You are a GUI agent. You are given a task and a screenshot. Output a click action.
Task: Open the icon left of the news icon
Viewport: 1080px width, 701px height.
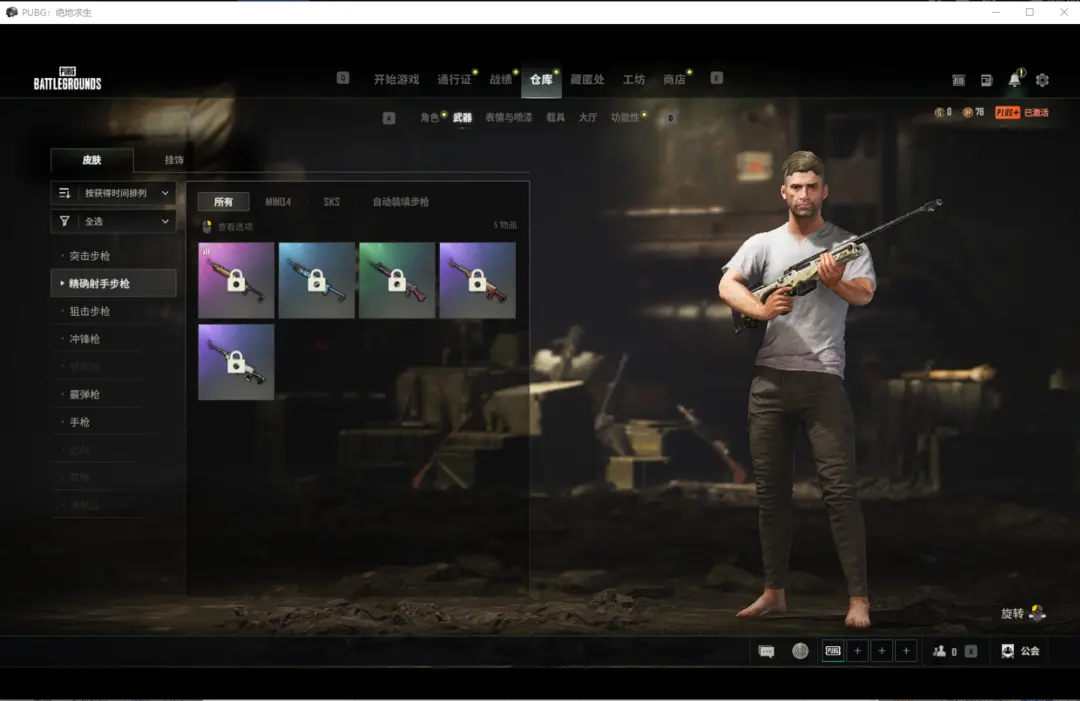(x=958, y=81)
